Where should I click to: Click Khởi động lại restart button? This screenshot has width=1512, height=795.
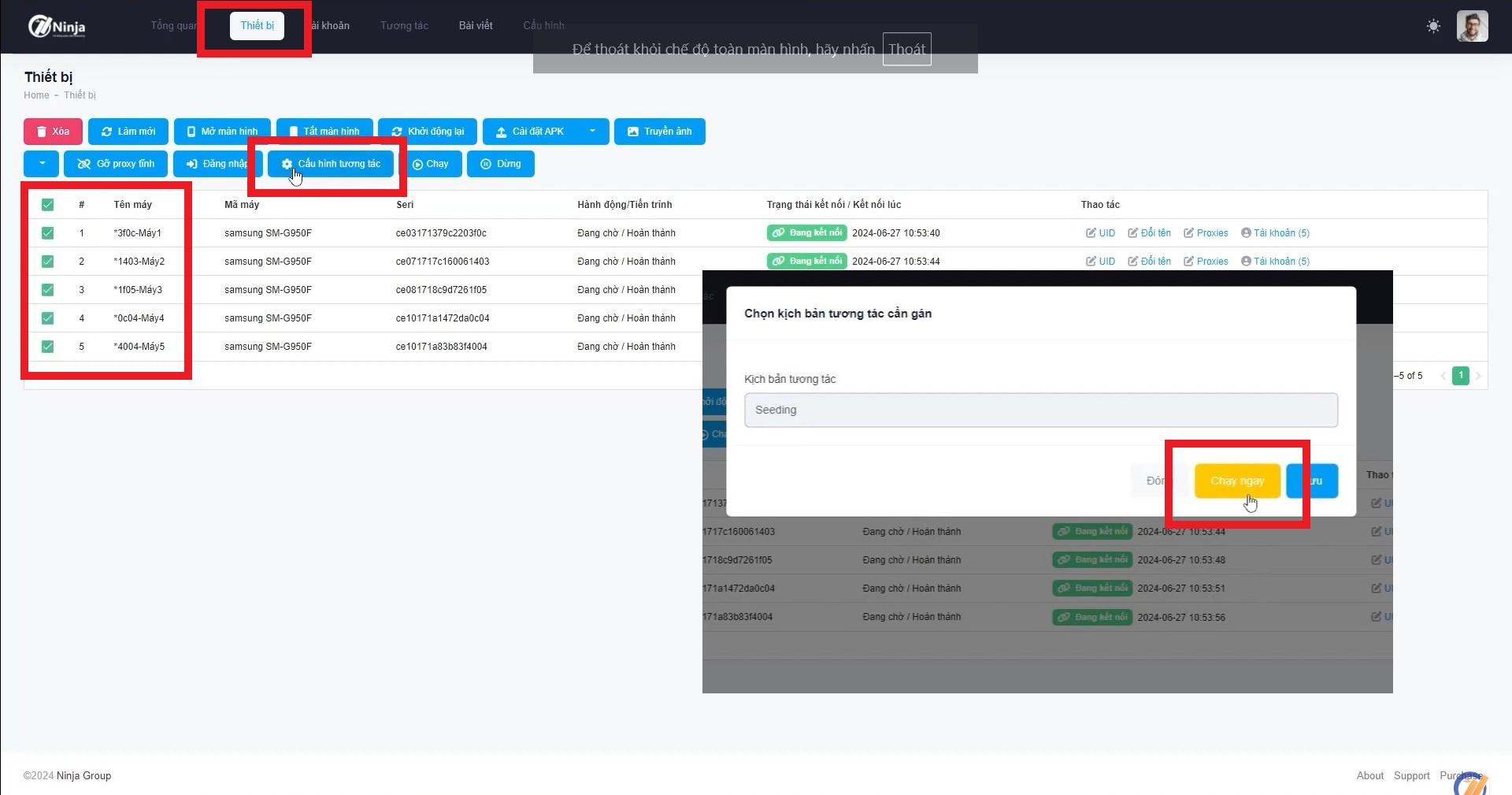[428, 132]
